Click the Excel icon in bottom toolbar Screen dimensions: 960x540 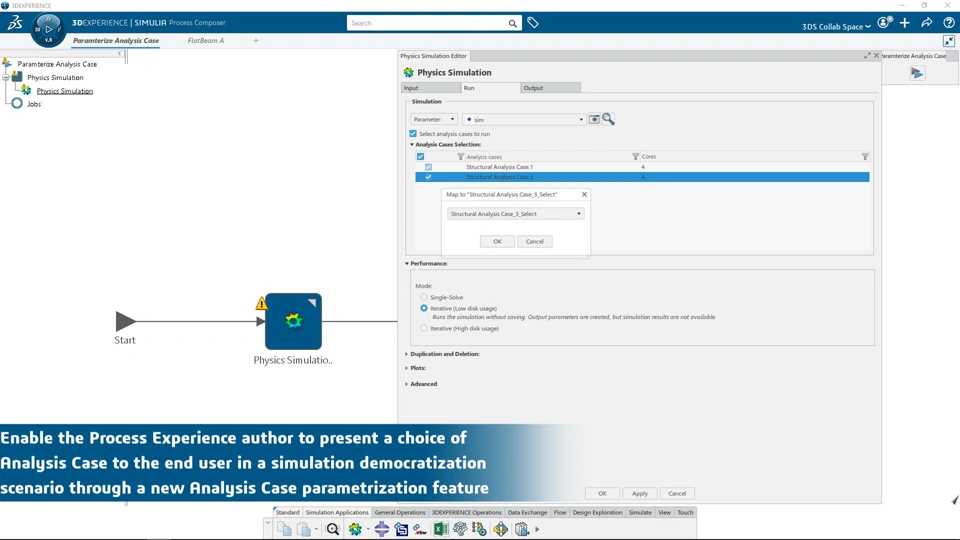pyautogui.click(x=441, y=529)
